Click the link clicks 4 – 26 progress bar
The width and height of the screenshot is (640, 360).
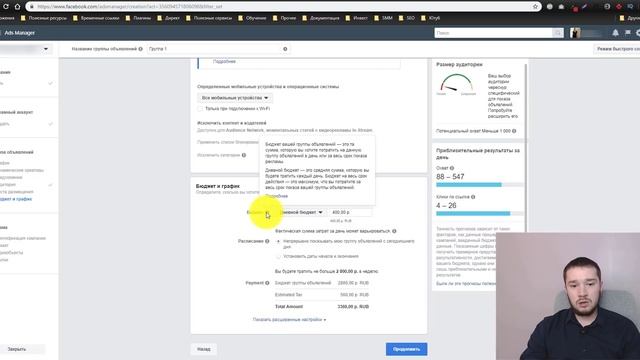pyautogui.click(x=480, y=213)
